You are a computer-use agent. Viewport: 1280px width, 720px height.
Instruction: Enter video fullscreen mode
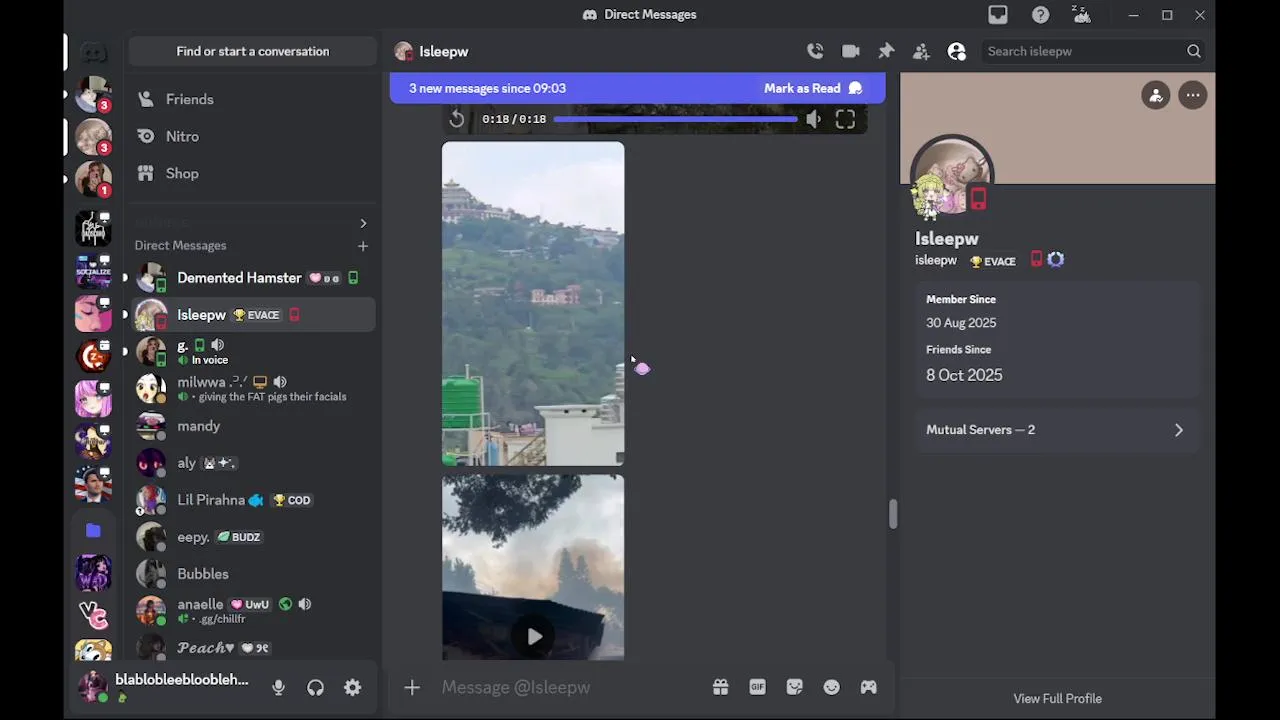tap(845, 119)
